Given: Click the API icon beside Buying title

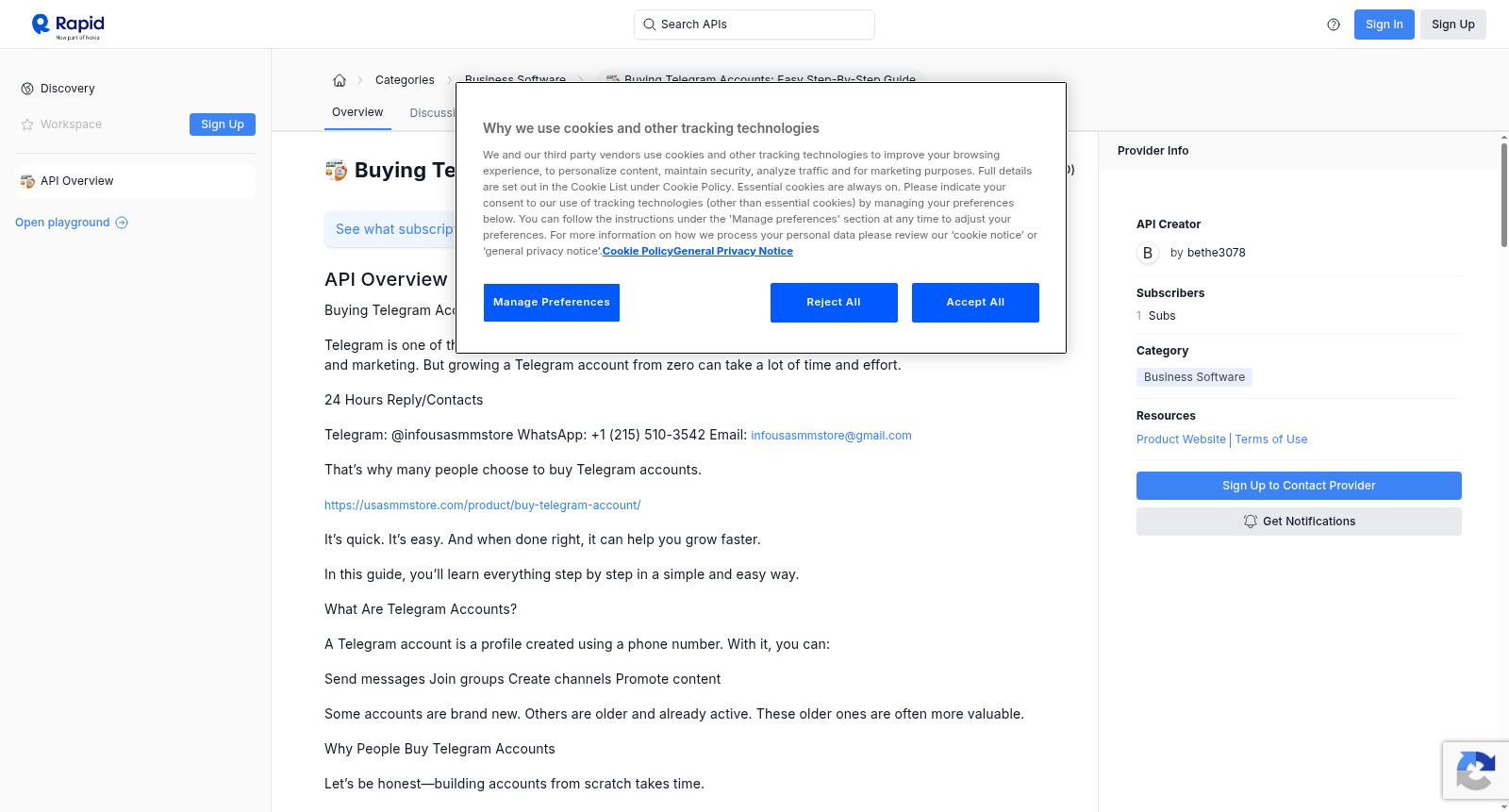Looking at the screenshot, I should (x=336, y=170).
